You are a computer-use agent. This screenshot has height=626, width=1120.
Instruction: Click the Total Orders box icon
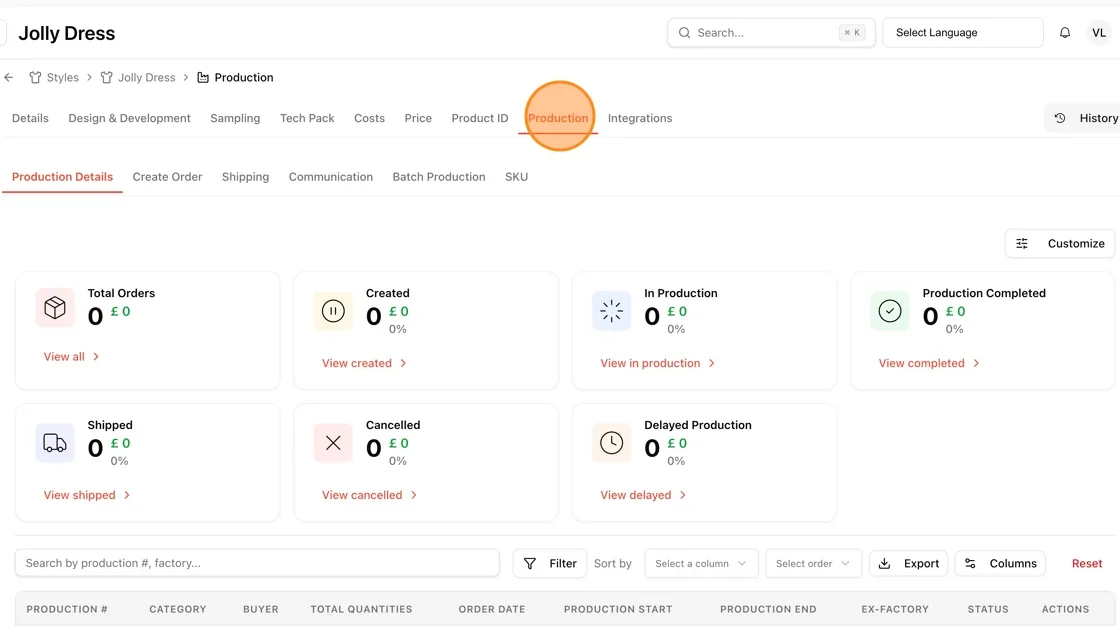click(x=55, y=308)
